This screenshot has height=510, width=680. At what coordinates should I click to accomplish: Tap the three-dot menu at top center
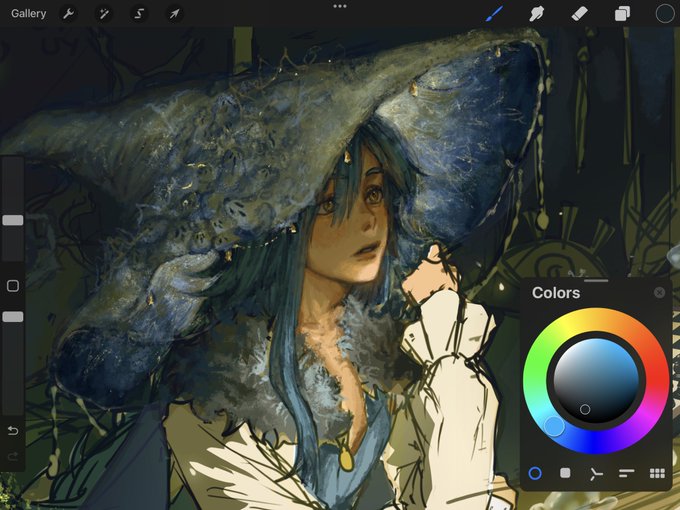coord(340,6)
